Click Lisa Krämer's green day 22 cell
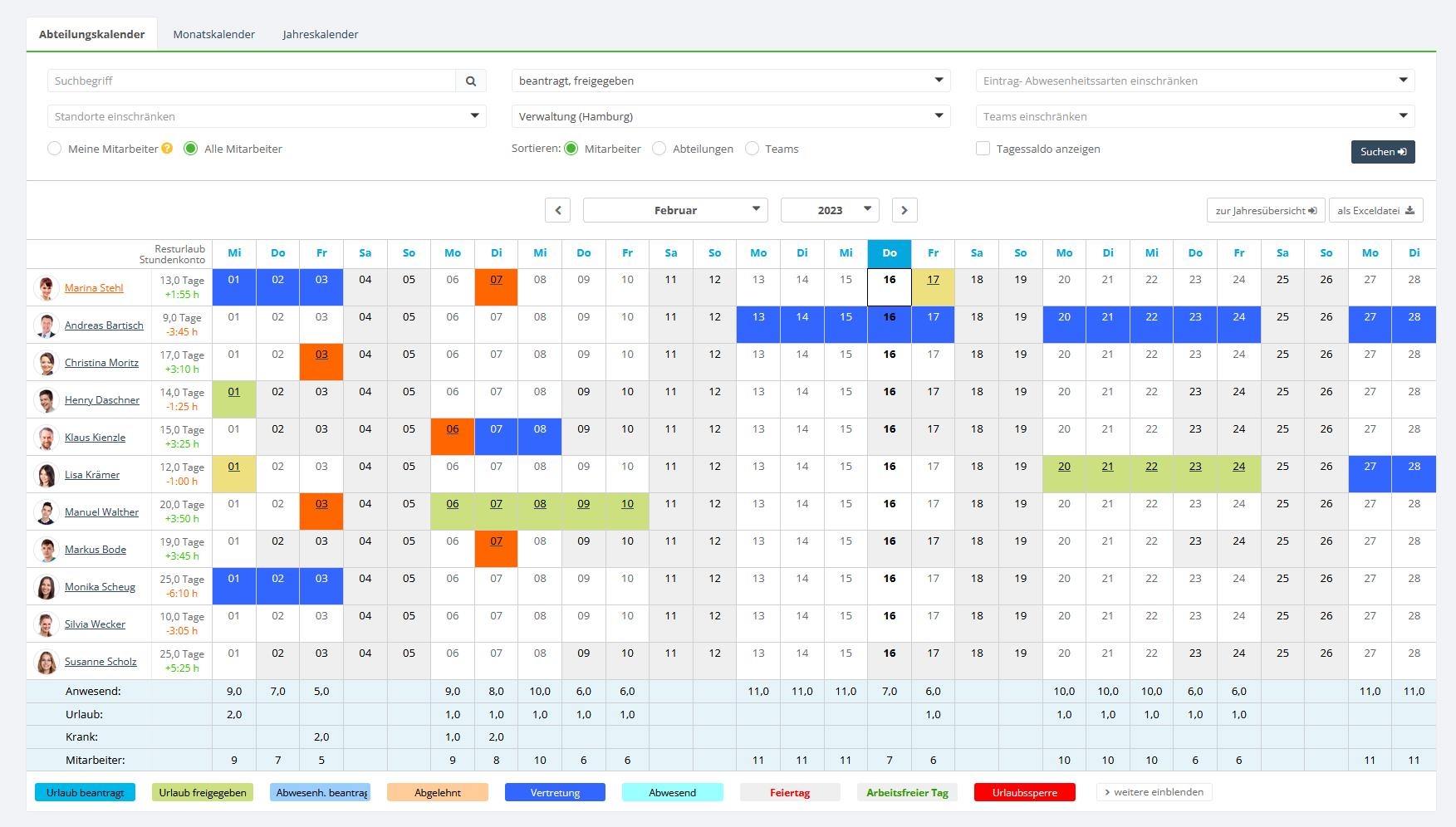Image resolution: width=1456 pixels, height=827 pixels. 1151,474
